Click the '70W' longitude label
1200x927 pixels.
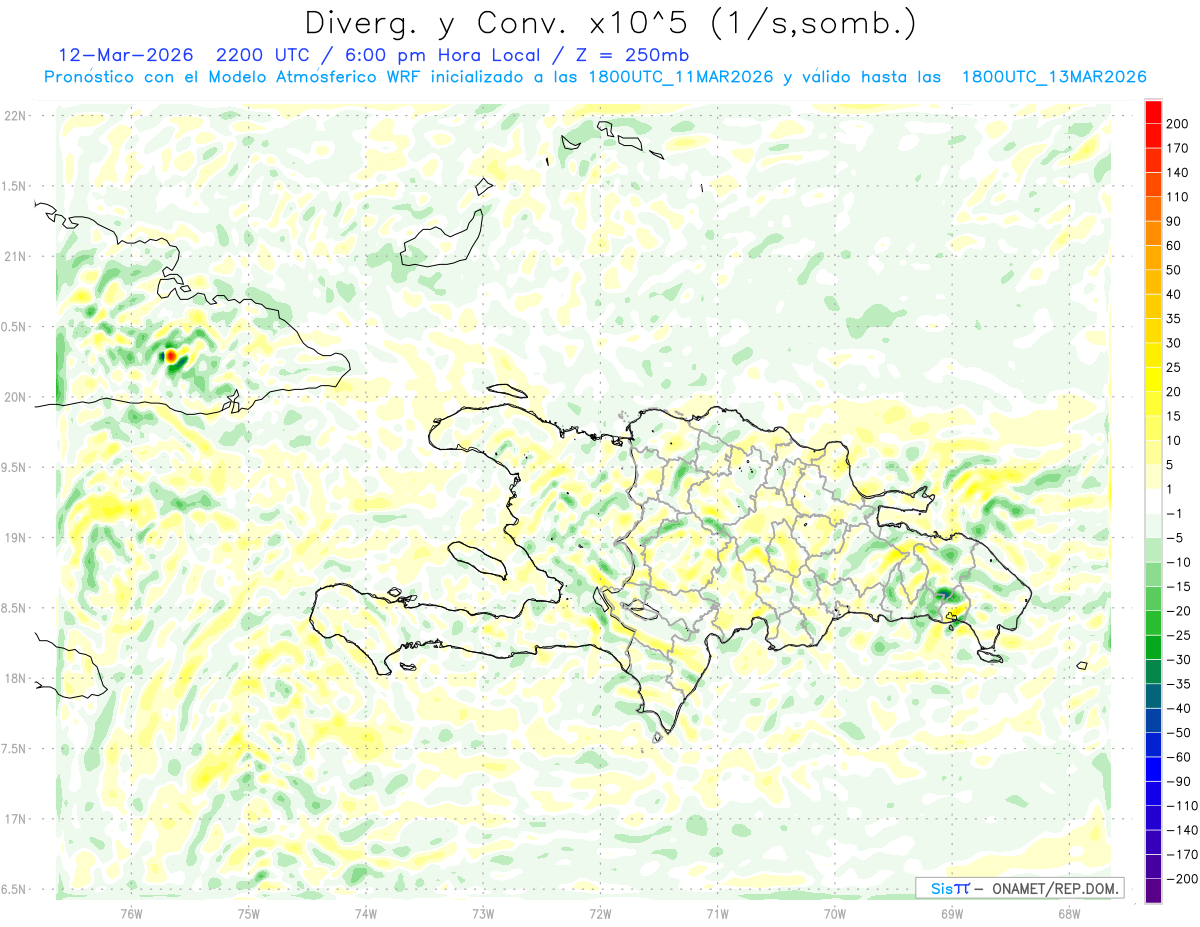click(835, 913)
